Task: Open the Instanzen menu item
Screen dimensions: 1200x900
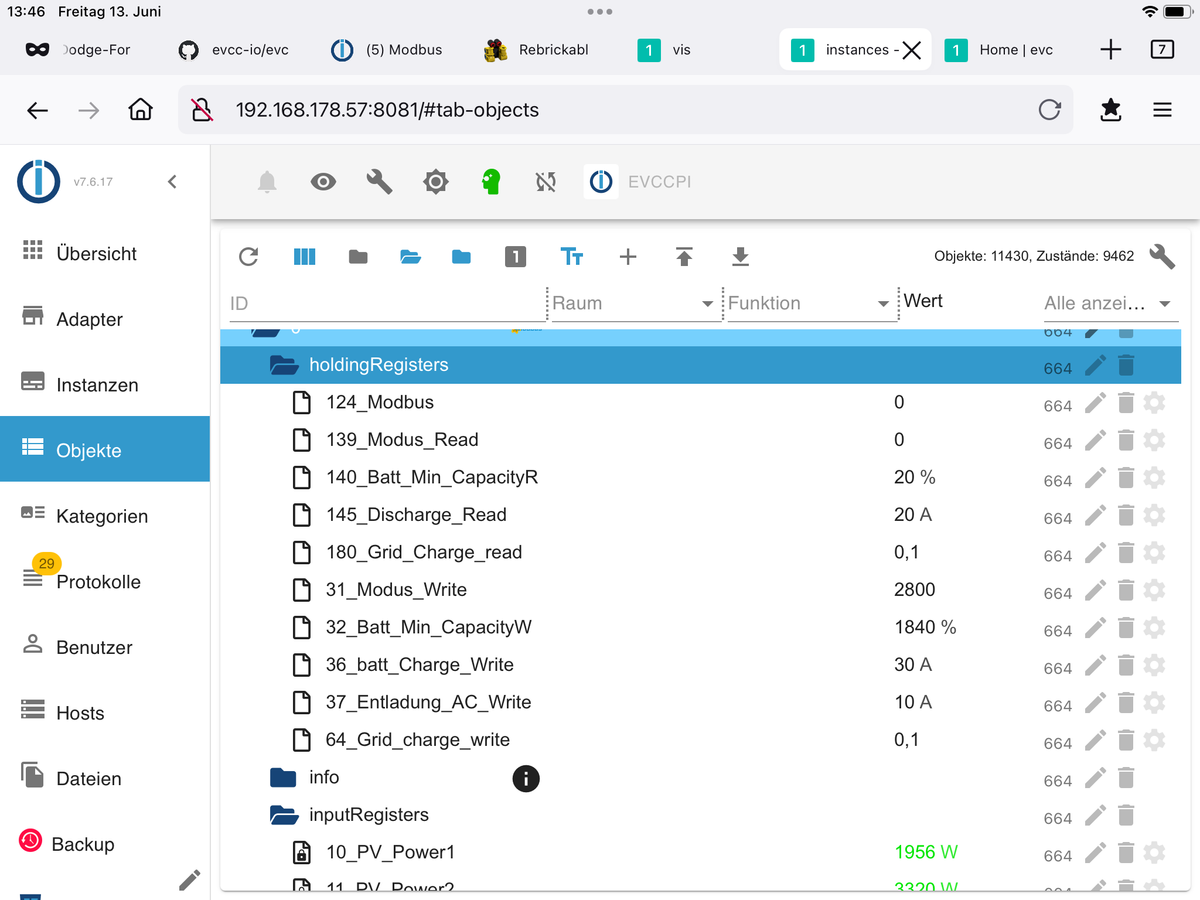Action: (97, 385)
